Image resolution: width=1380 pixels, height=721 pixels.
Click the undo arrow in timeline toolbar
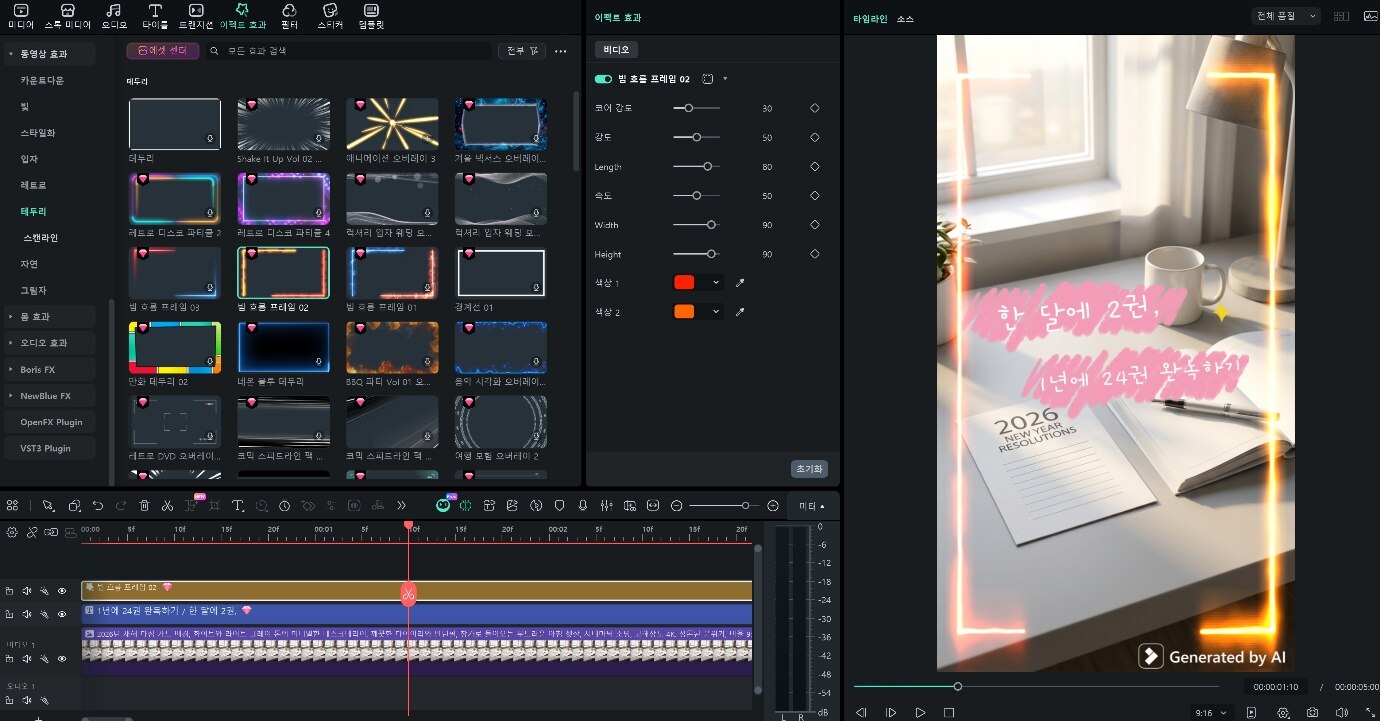[98, 506]
